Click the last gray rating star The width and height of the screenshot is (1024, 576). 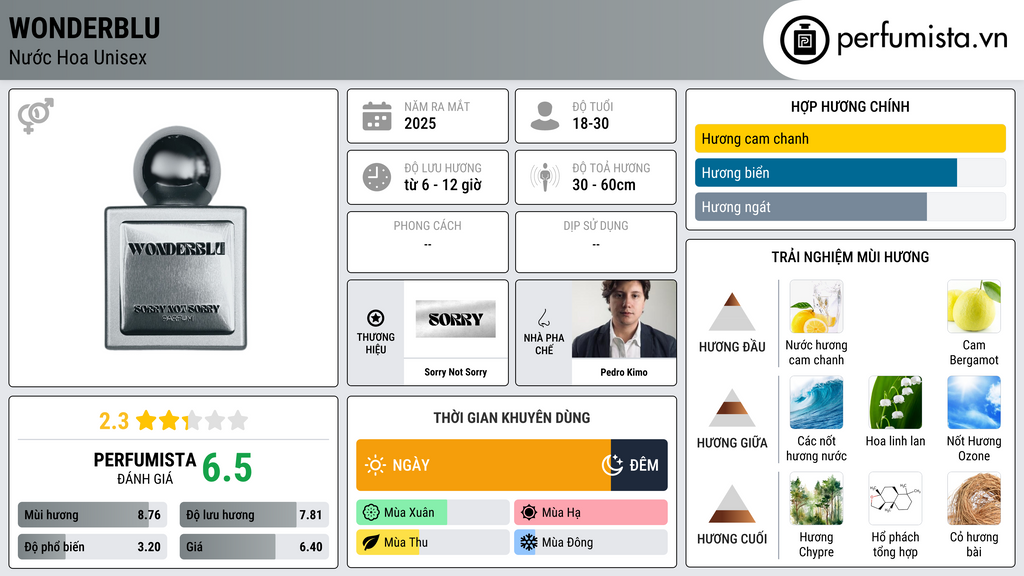tap(238, 420)
